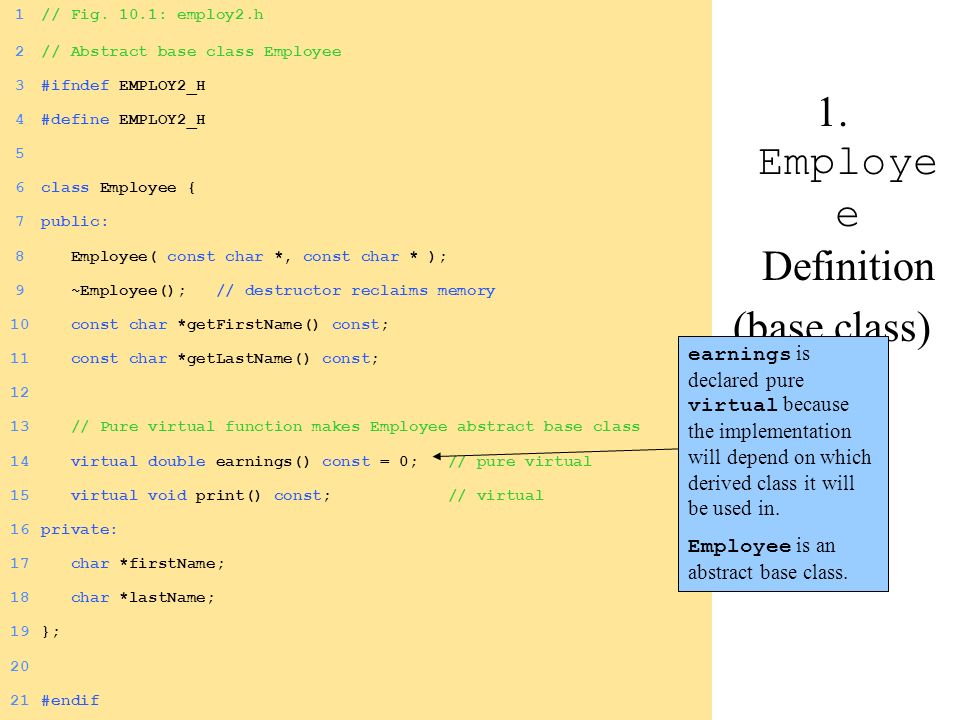Click the comment '// Abstract base class Employee'
This screenshot has width=960, height=720.
click(191, 51)
